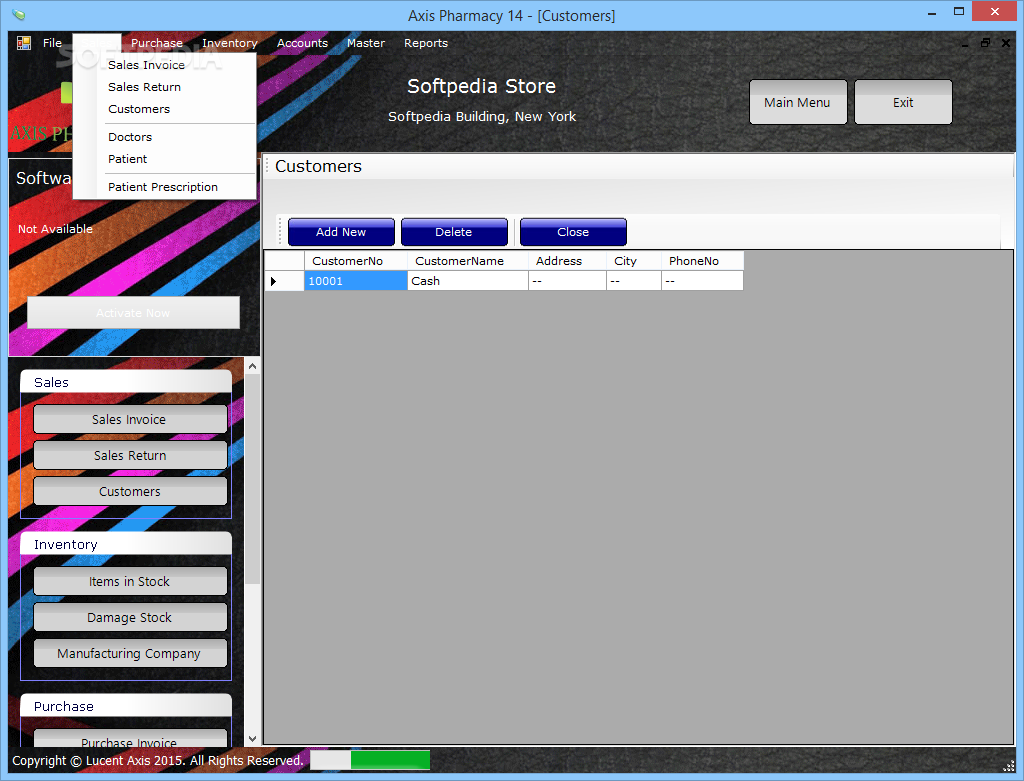Choose Patient Prescription from the dropdown menu
The width and height of the screenshot is (1024, 781).
pos(164,187)
